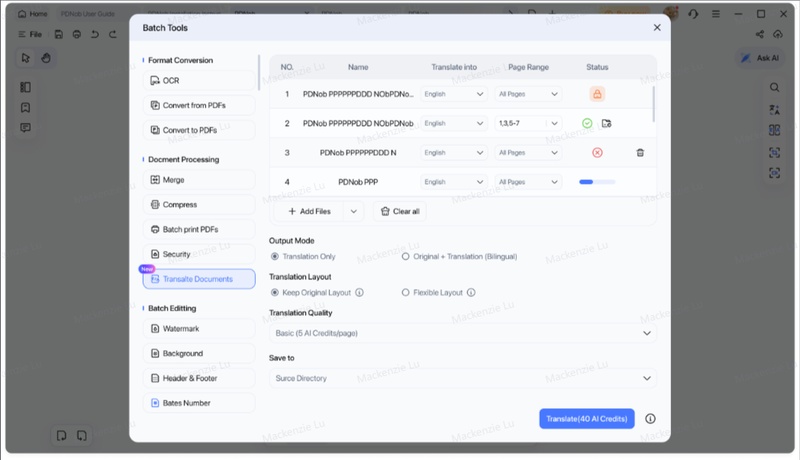This screenshot has width=800, height=460.
Task: Open Save to Source Directory dropdown
Action: [463, 378]
